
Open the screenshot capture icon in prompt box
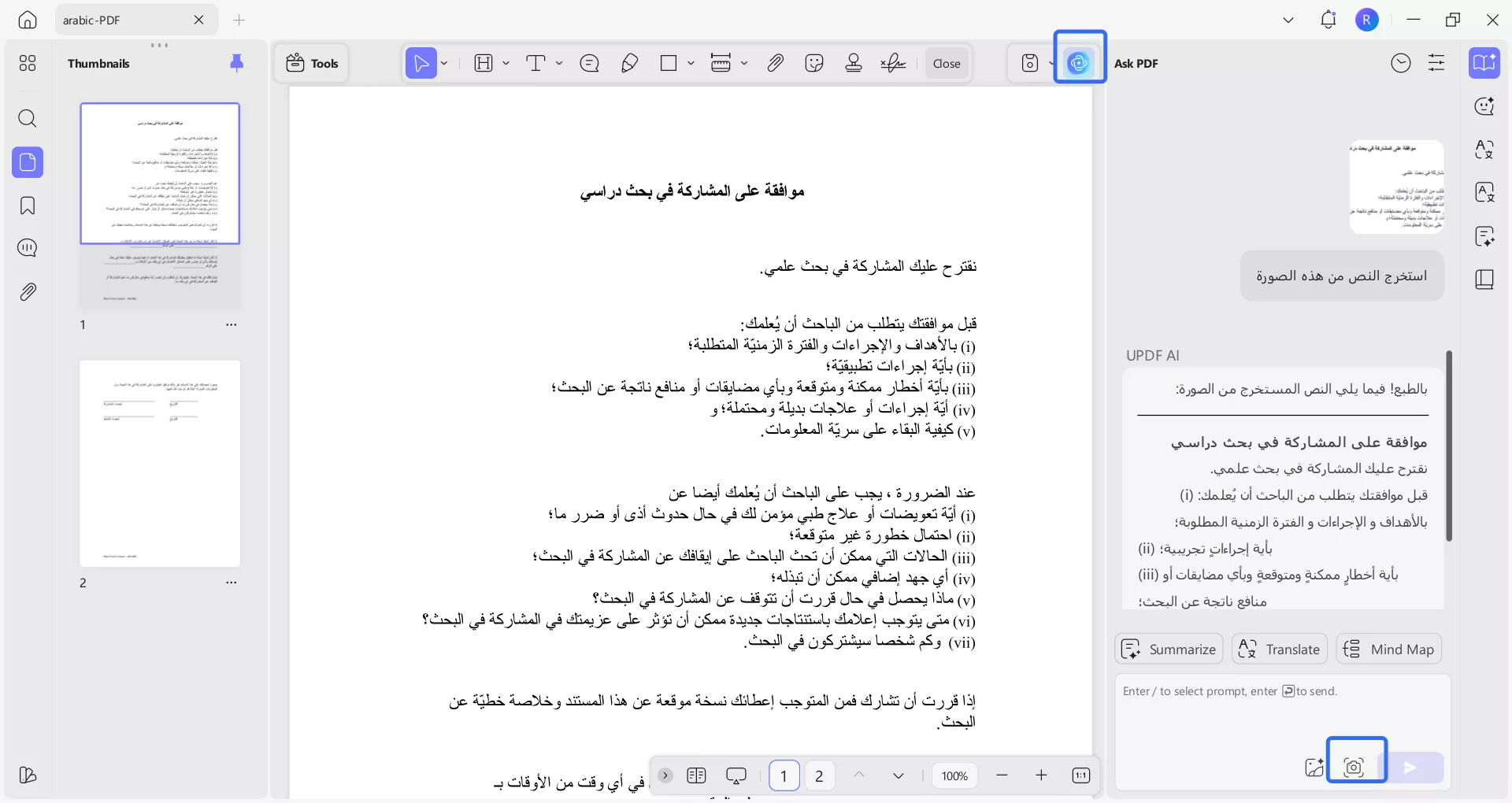coord(1356,767)
